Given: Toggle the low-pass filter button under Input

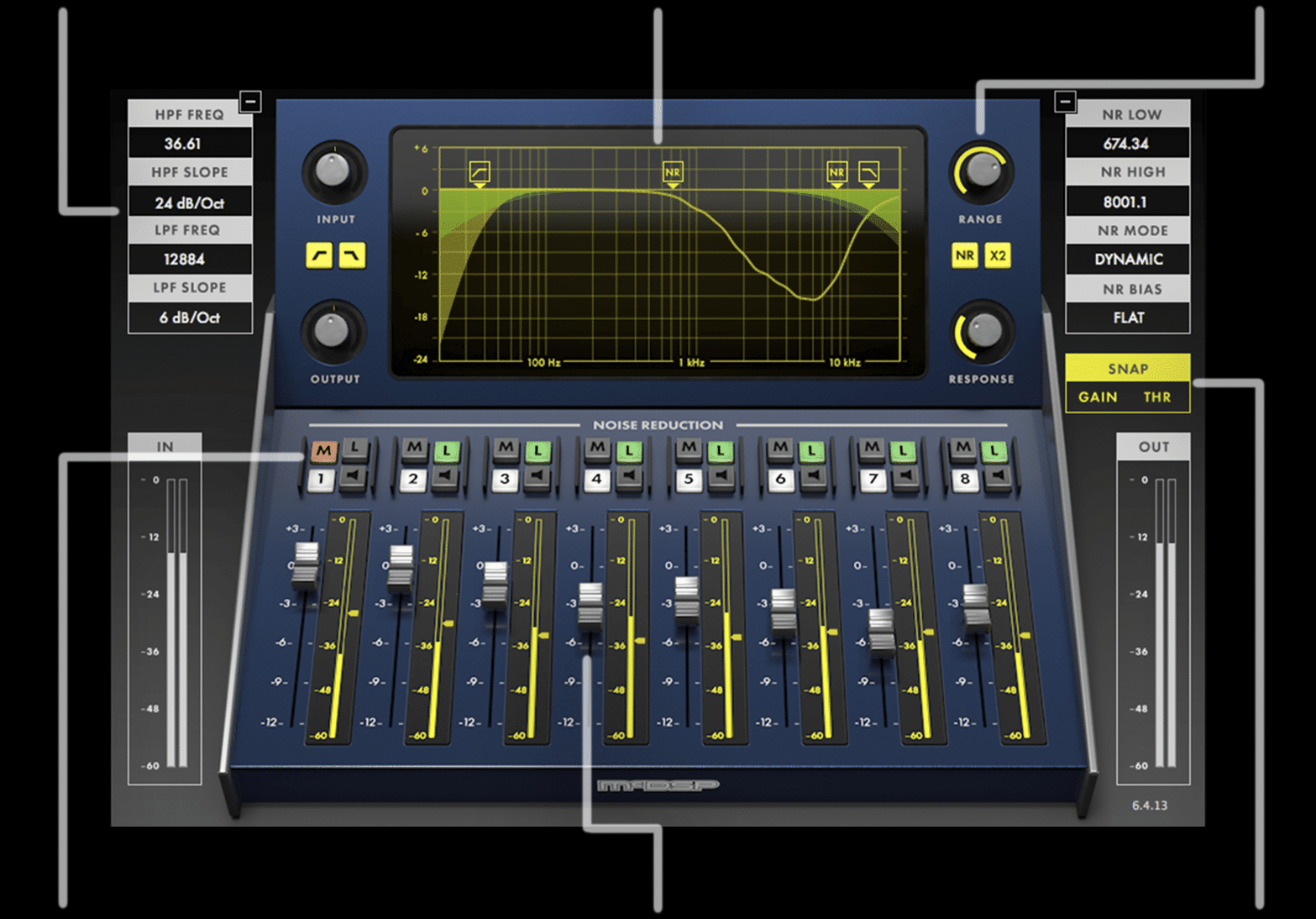Looking at the screenshot, I should 352,255.
